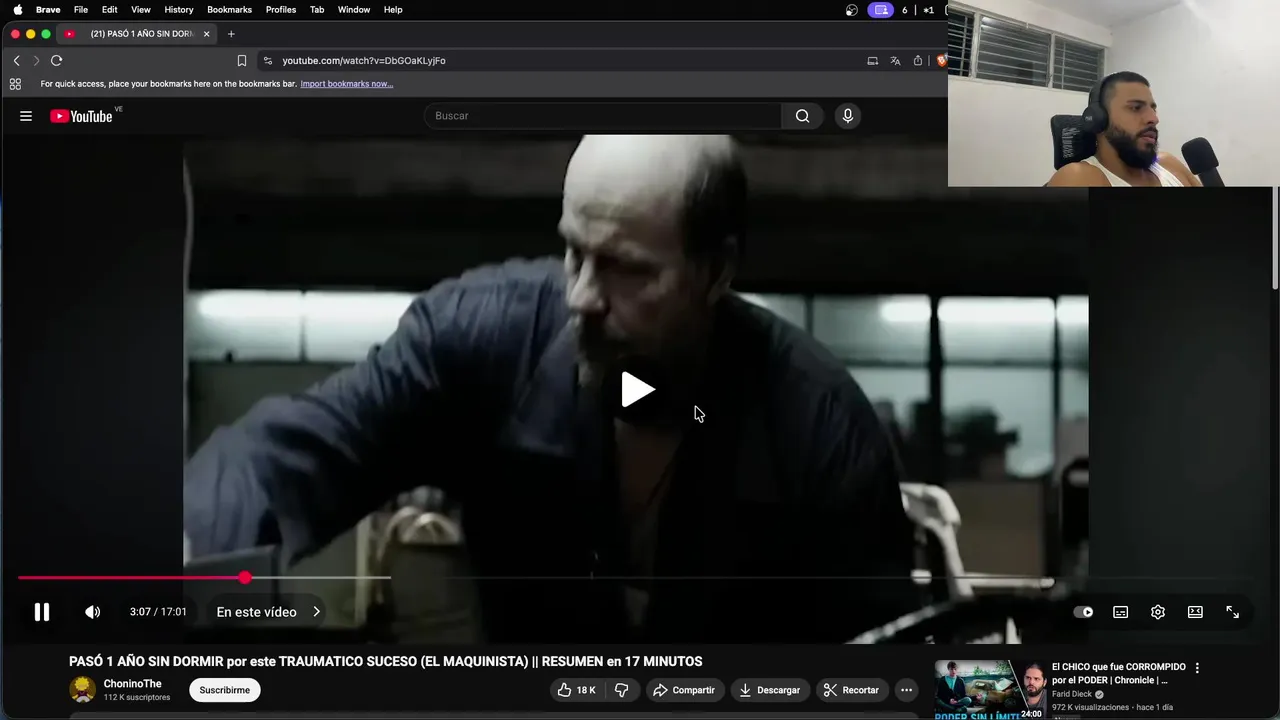Pause the video from the control bar

click(x=42, y=612)
